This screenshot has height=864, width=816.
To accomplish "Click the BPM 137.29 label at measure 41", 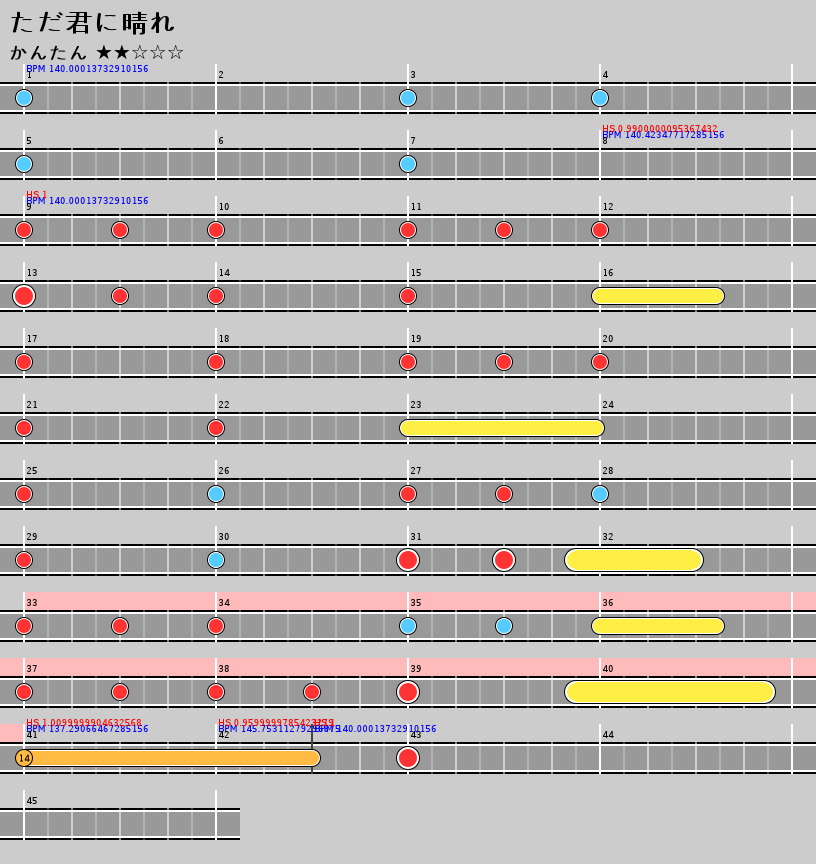I will (87, 730).
